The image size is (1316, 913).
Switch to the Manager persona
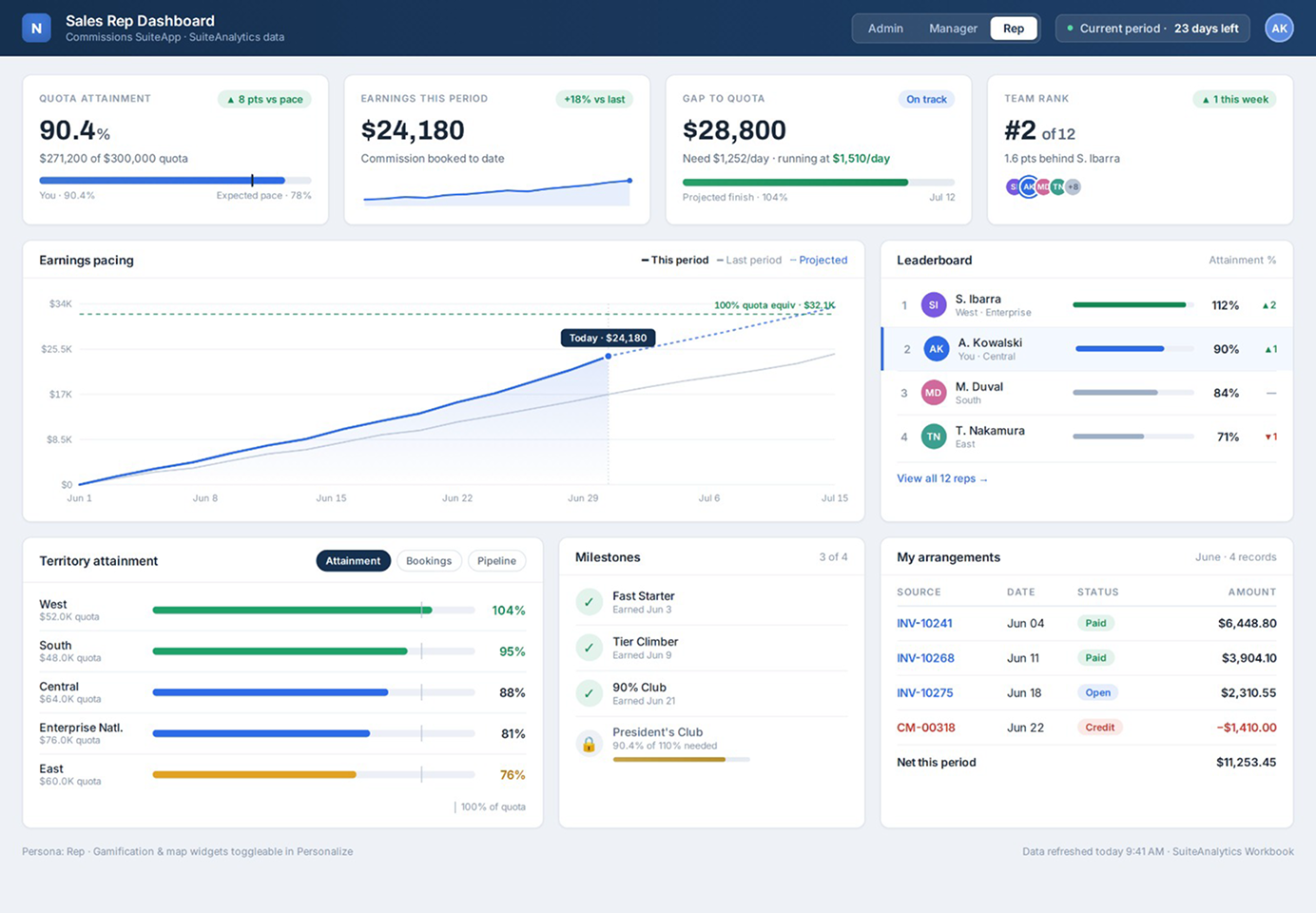(953, 29)
